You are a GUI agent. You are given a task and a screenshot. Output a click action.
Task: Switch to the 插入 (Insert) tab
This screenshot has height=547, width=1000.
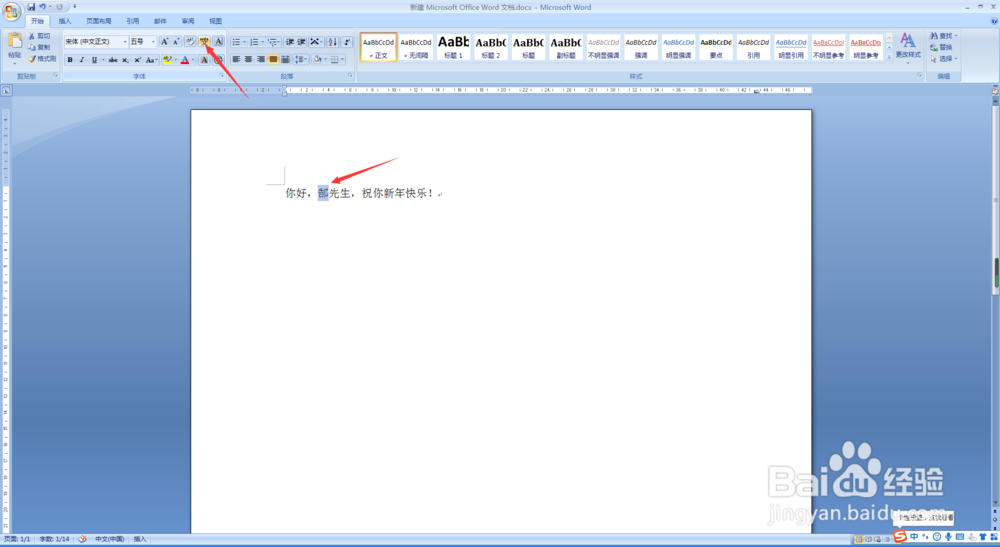click(65, 21)
